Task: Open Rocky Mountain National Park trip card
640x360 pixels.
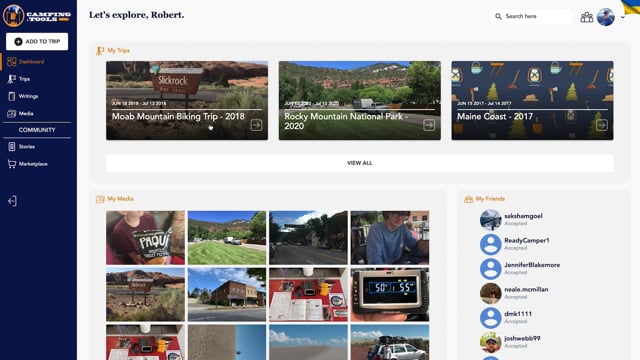Action: (360, 100)
